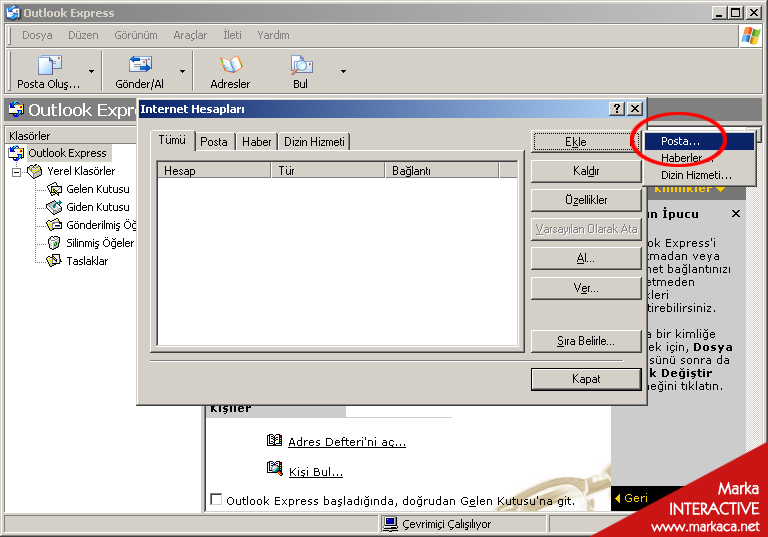This screenshot has height=537, width=768.
Task: Open Adresler address book icon
Action: point(231,65)
